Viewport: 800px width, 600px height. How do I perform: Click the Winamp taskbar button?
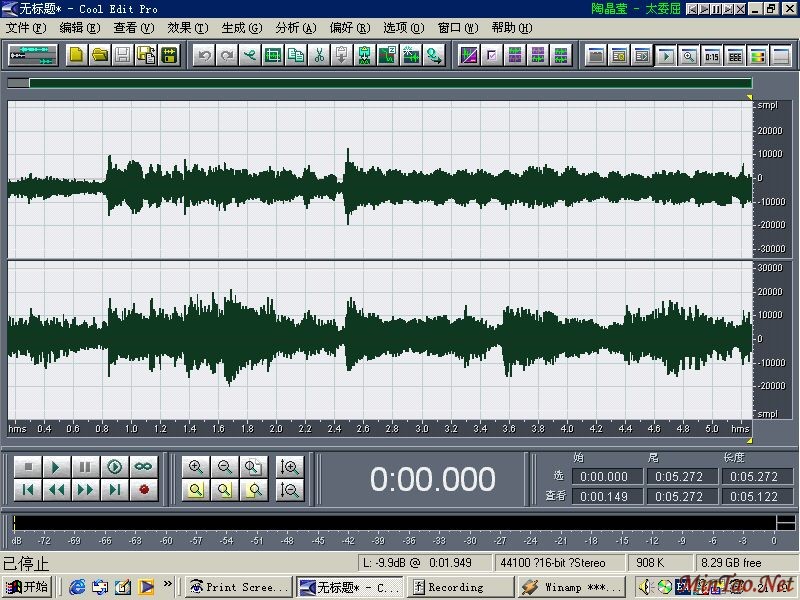571,587
